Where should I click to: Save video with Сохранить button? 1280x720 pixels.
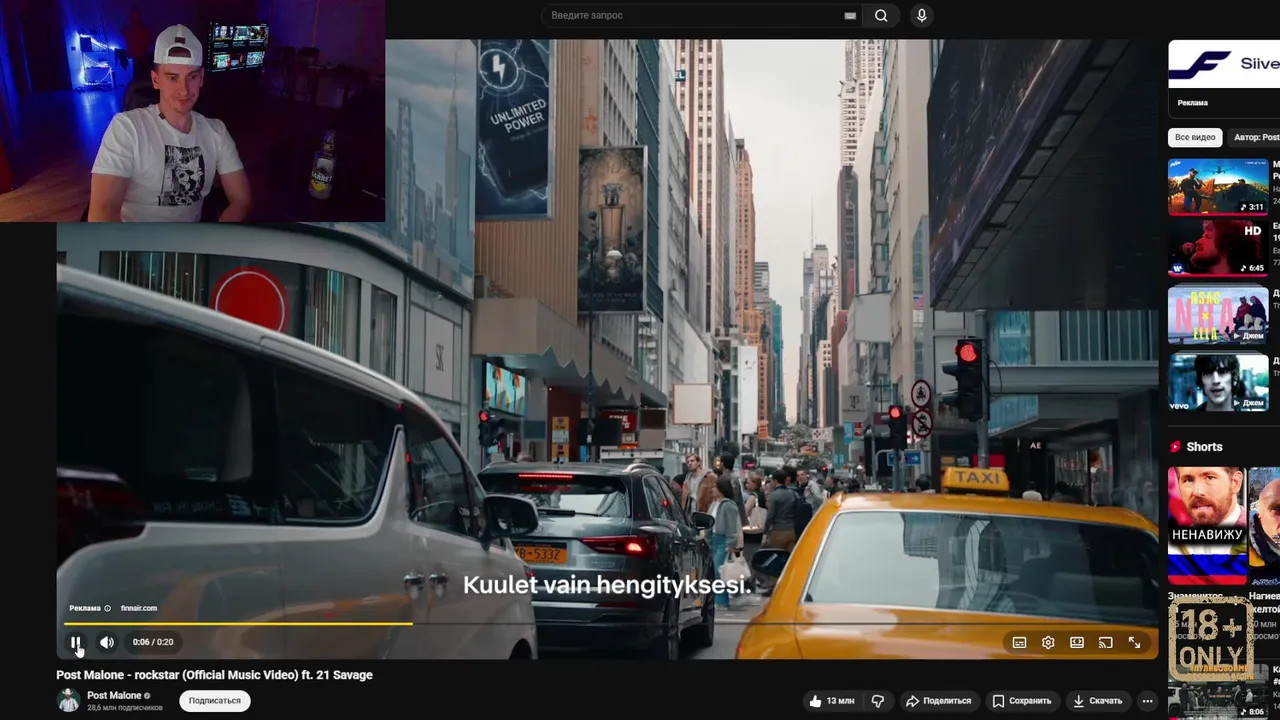point(1021,701)
